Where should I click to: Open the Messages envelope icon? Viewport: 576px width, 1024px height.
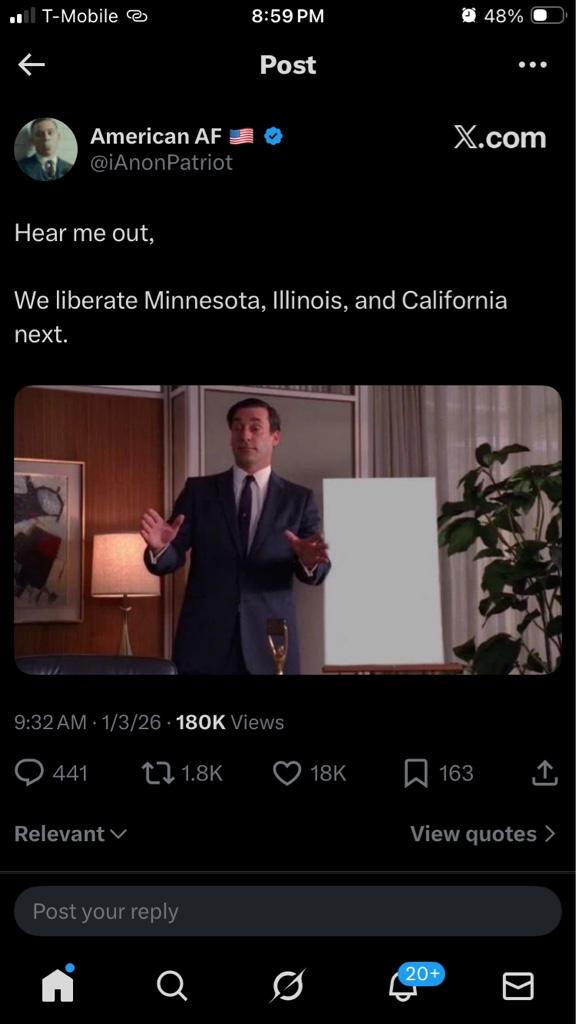pyautogui.click(x=518, y=986)
